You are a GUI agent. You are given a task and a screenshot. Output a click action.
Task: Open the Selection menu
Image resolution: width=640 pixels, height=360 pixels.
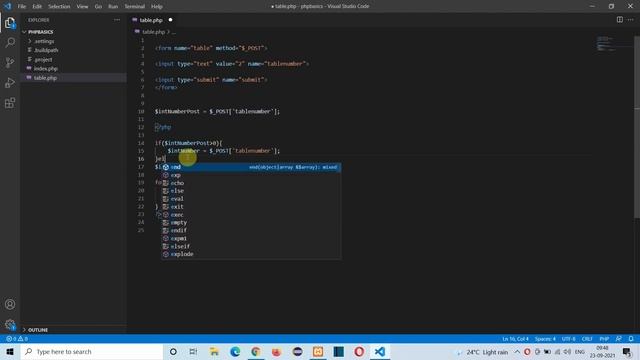(59, 7)
